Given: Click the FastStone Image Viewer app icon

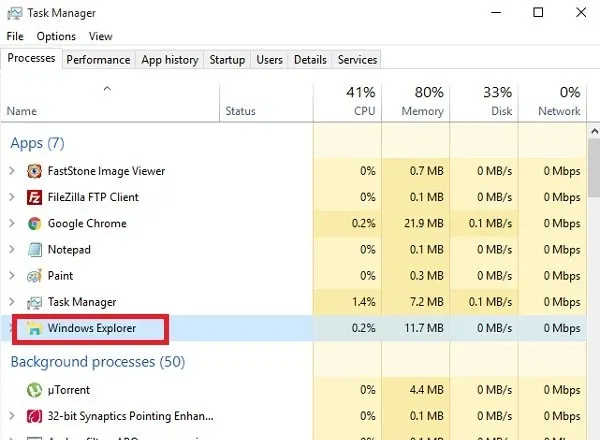Looking at the screenshot, I should pos(34,171).
